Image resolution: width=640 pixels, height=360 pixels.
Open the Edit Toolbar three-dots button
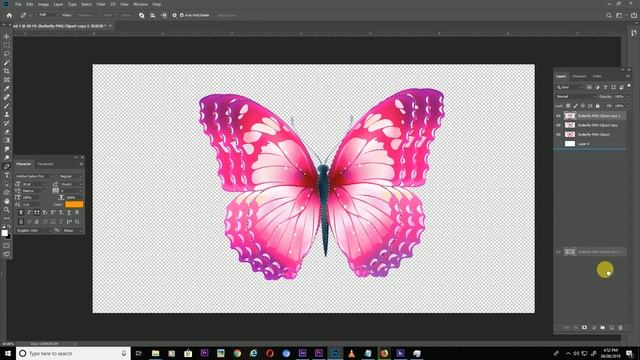pyautogui.click(x=7, y=218)
